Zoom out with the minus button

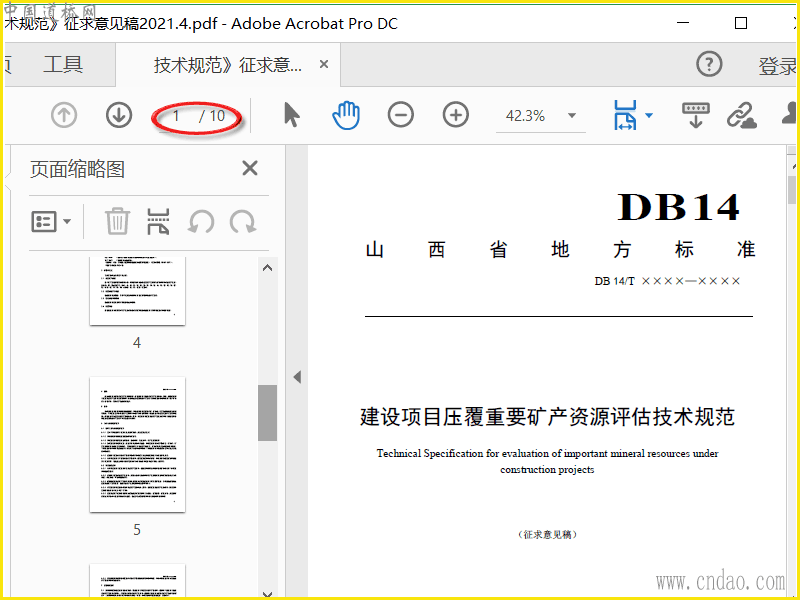coord(401,115)
